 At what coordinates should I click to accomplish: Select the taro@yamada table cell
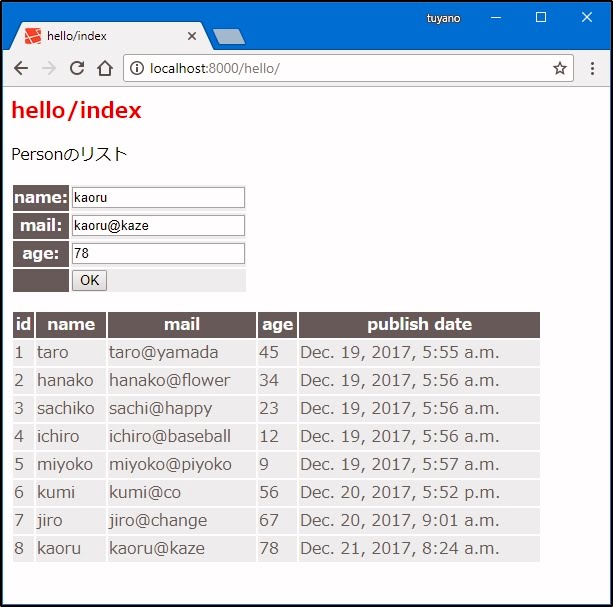click(x=164, y=352)
